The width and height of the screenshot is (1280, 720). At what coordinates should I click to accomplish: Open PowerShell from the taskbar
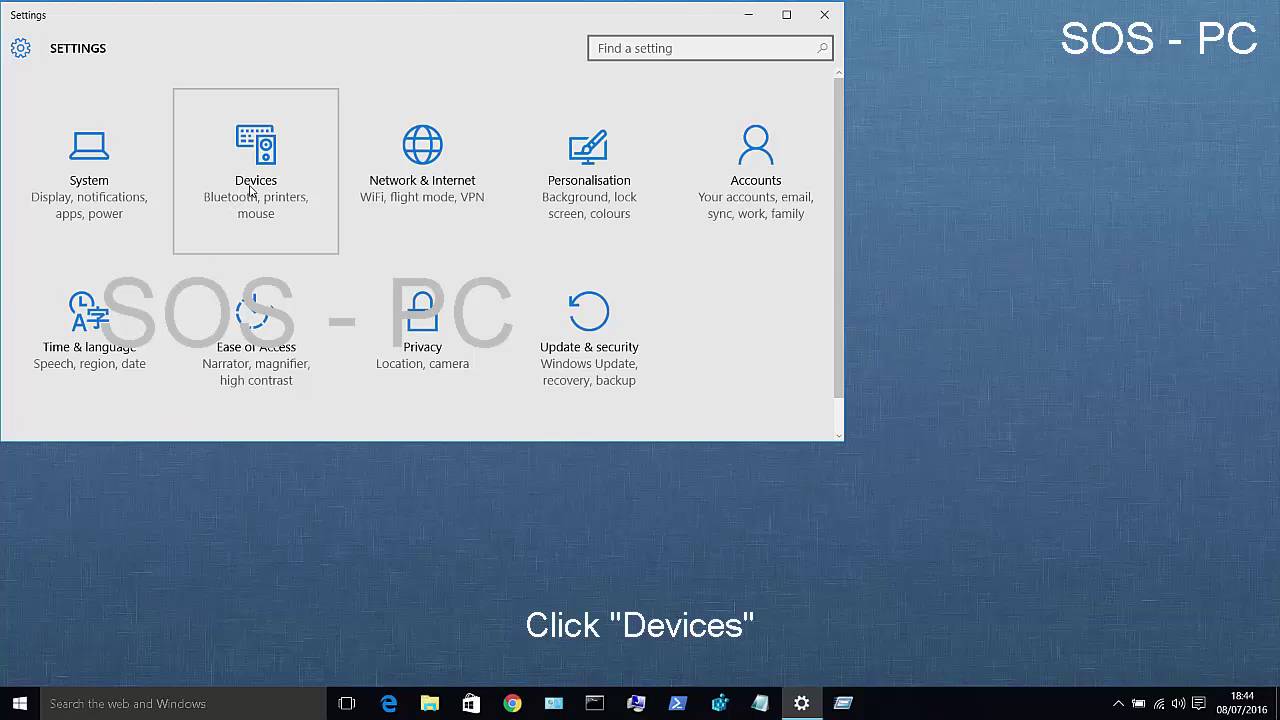[677, 703]
